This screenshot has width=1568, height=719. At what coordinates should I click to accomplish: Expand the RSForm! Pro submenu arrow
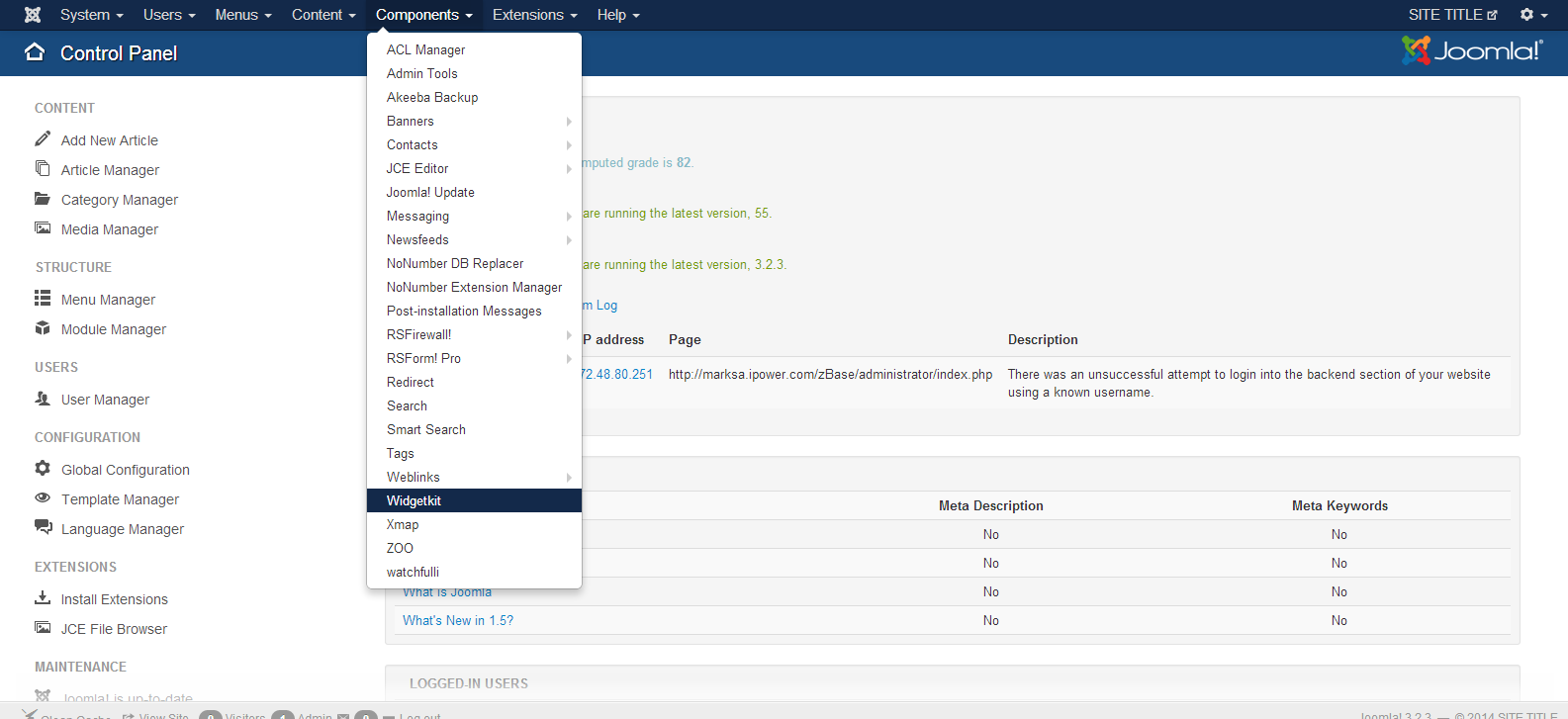(569, 359)
